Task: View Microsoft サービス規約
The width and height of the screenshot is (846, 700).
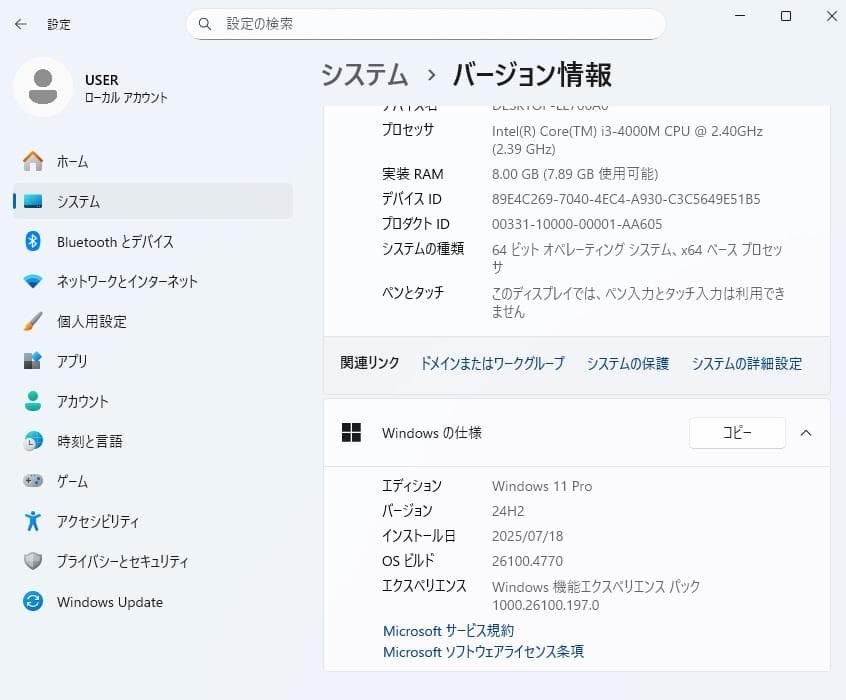Action: point(448,630)
